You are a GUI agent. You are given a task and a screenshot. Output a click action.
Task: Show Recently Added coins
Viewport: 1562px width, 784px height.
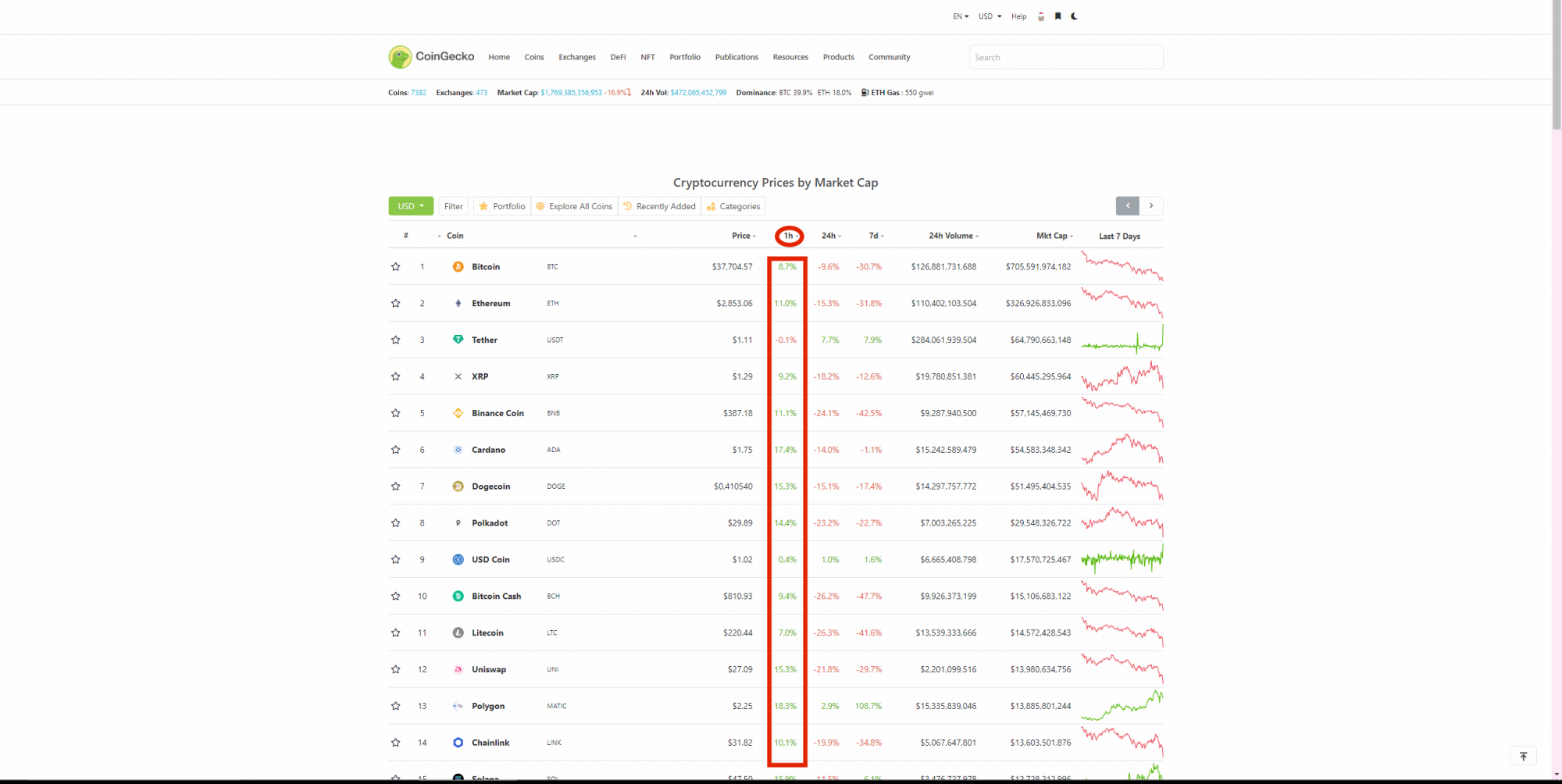tap(660, 206)
